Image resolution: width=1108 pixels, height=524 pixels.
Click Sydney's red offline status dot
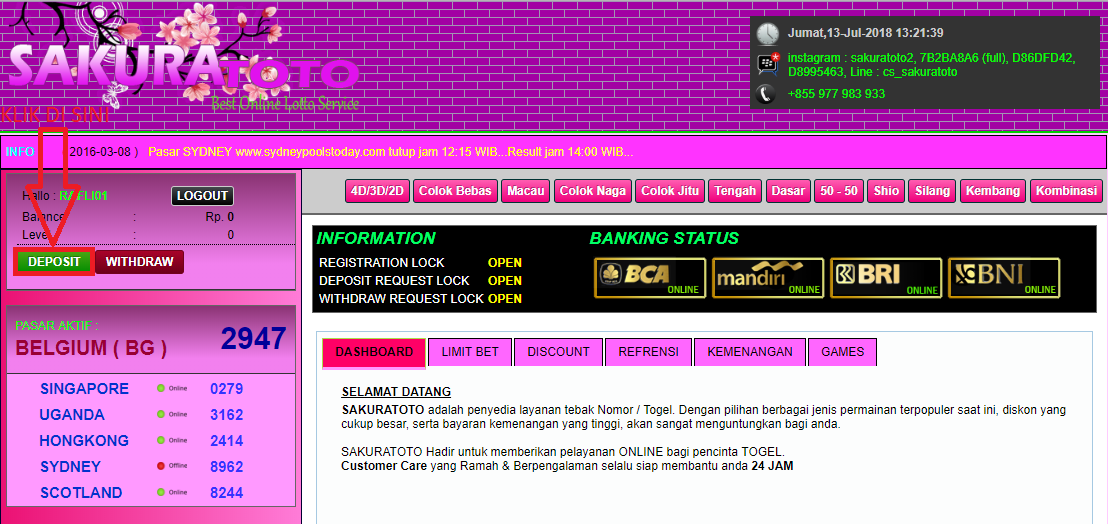[x=161, y=466]
